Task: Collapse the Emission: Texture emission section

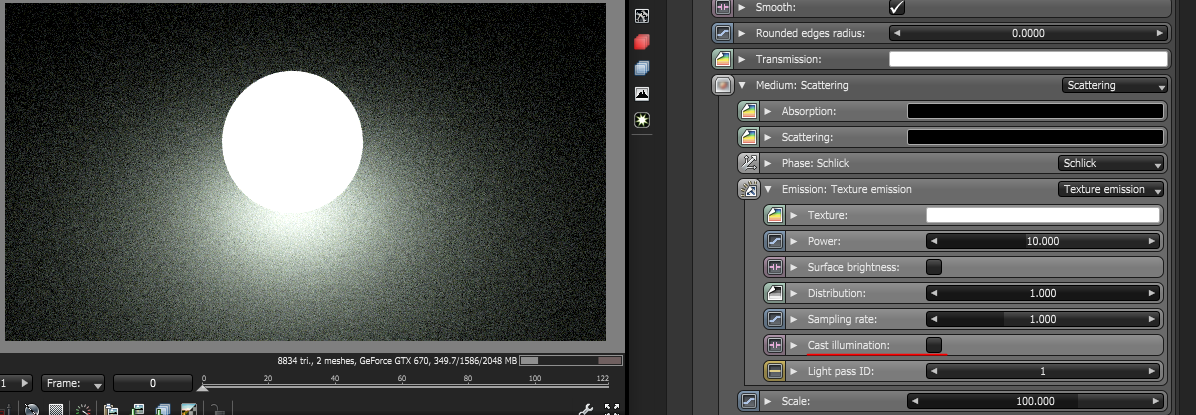Action: (768, 189)
